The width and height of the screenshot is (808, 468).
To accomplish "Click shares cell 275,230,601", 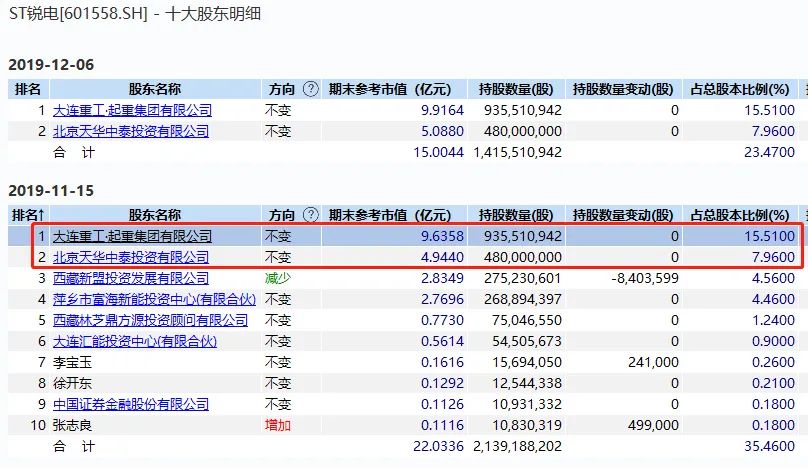I will coord(523,278).
